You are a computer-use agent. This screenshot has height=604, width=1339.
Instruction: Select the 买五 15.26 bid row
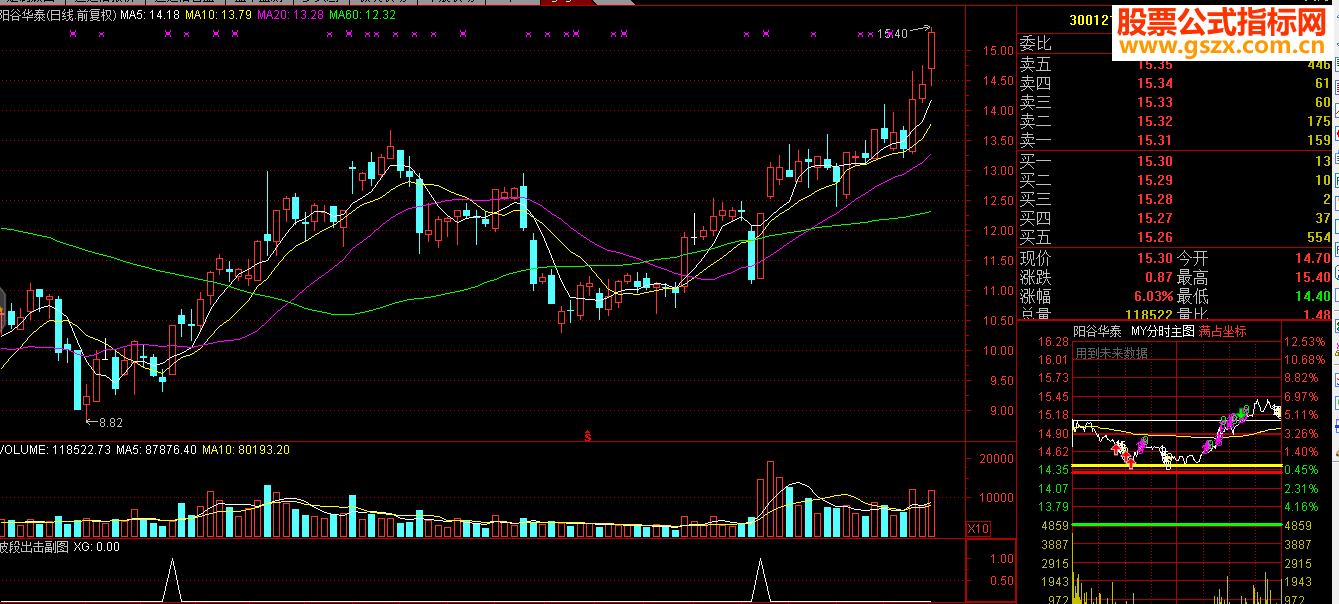click(1176, 237)
